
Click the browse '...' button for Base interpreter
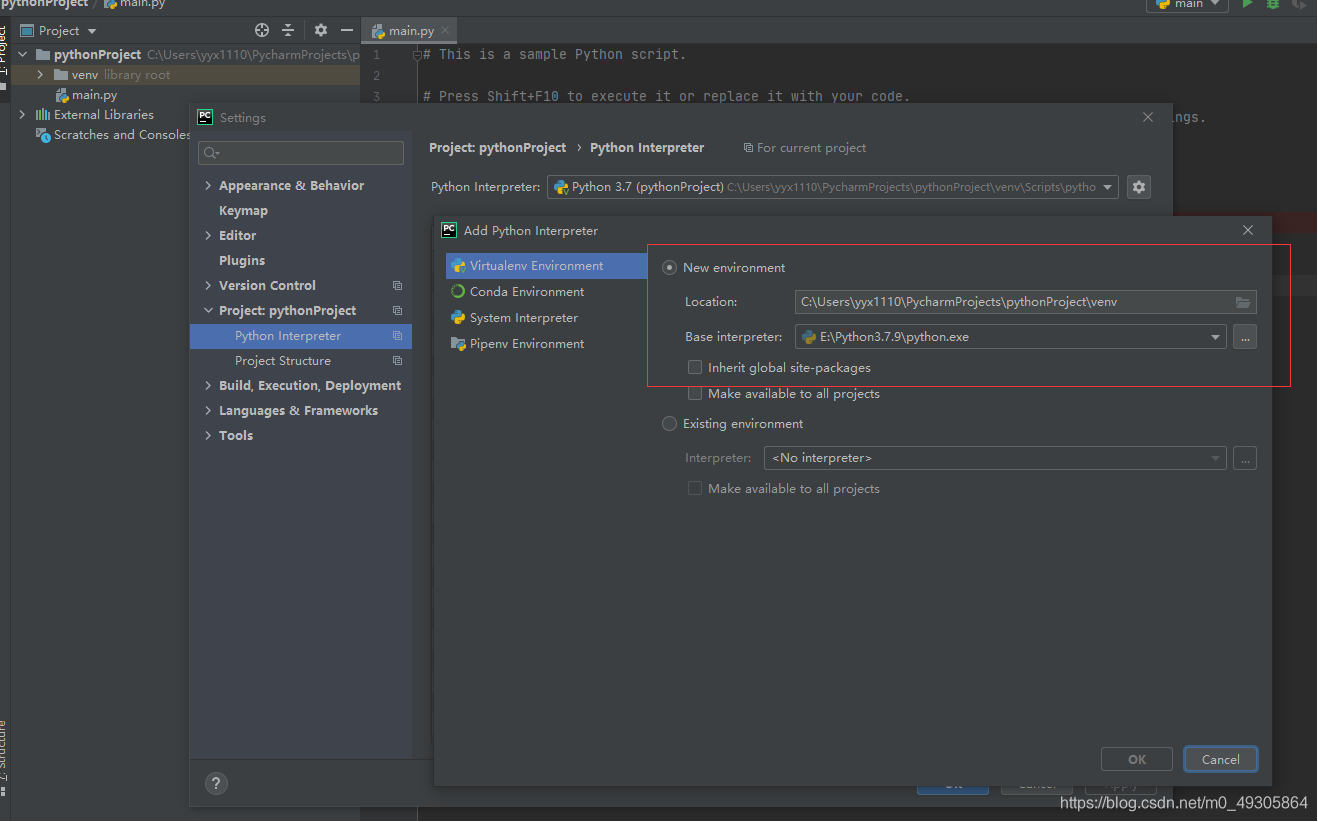click(x=1245, y=337)
